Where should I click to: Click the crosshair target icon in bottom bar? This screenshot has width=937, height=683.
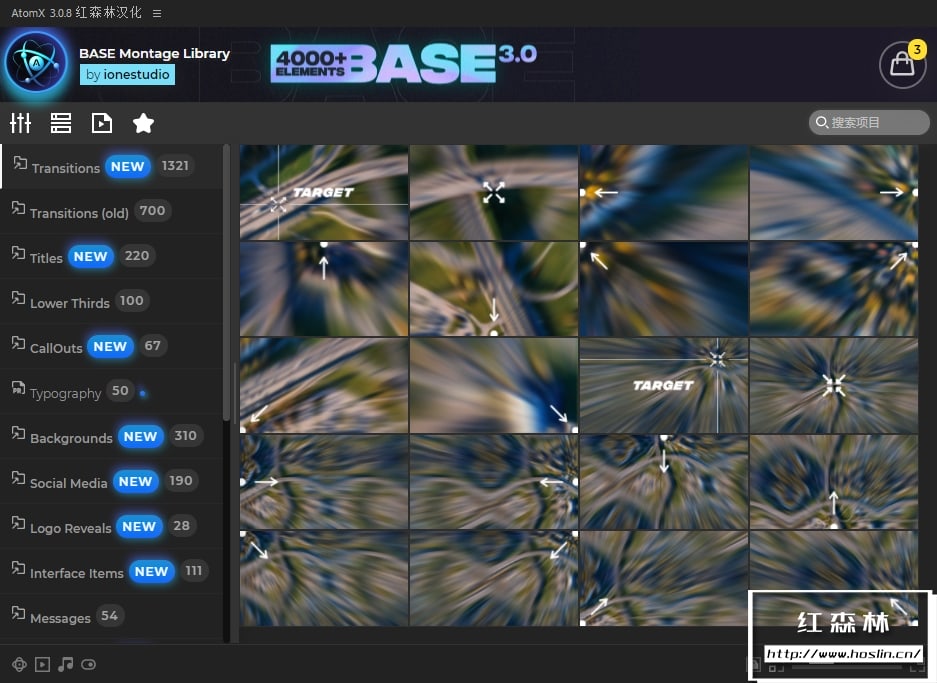pyautogui.click(x=19, y=664)
